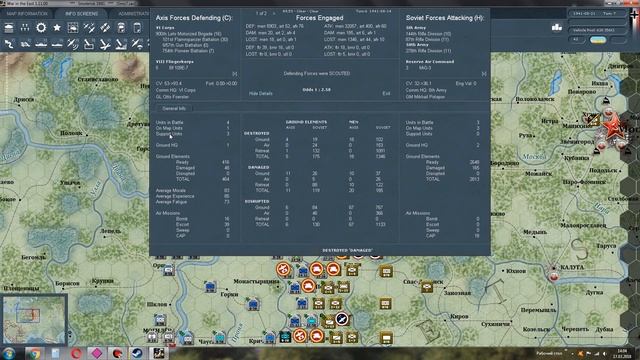Toggle the colored weather pill in top right

tap(598, 40)
